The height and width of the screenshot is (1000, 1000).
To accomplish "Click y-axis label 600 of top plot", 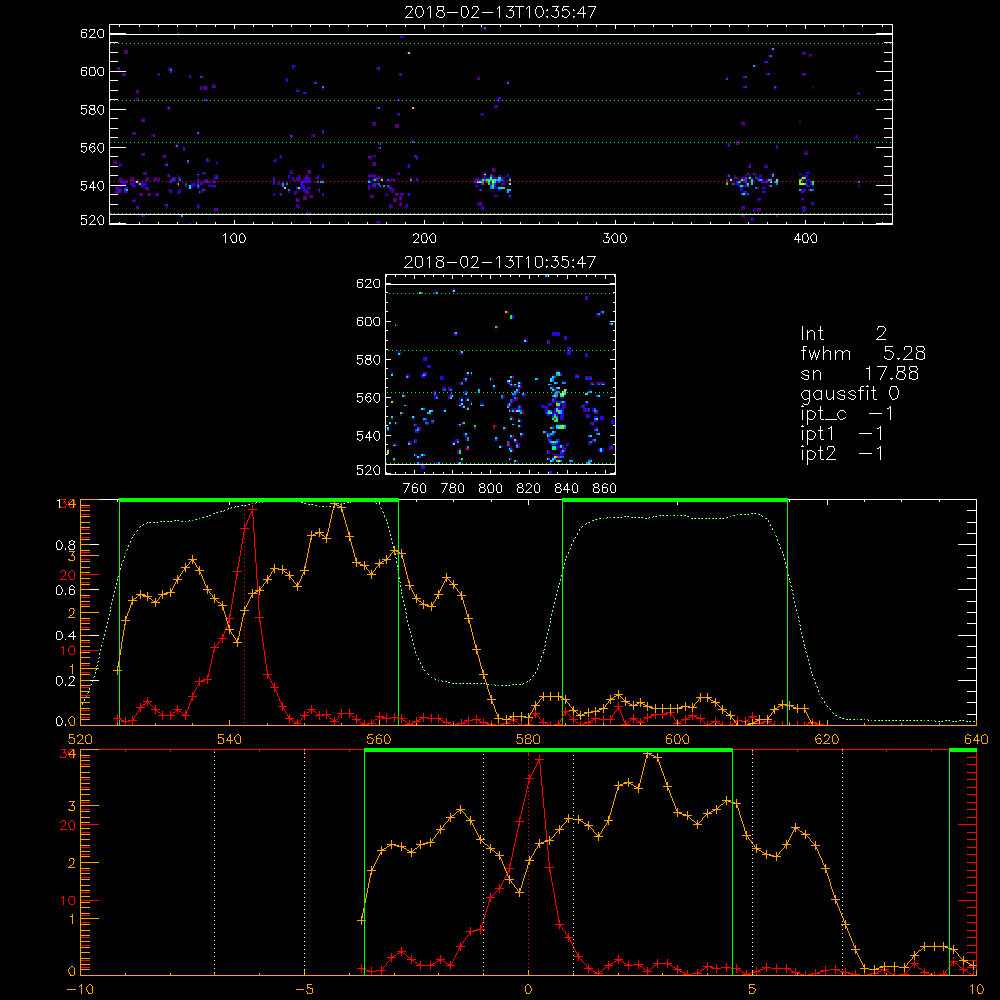I will tap(92, 71).
